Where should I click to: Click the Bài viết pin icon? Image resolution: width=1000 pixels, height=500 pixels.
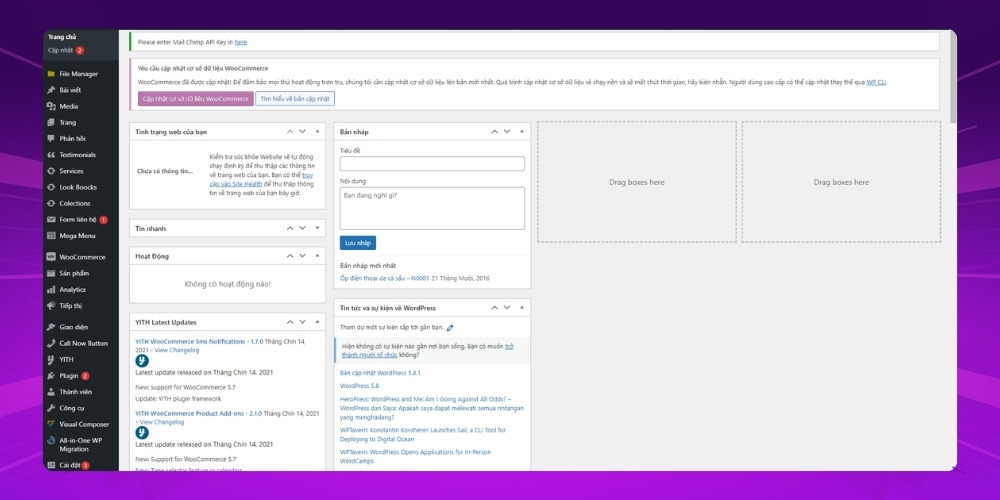pos(51,90)
